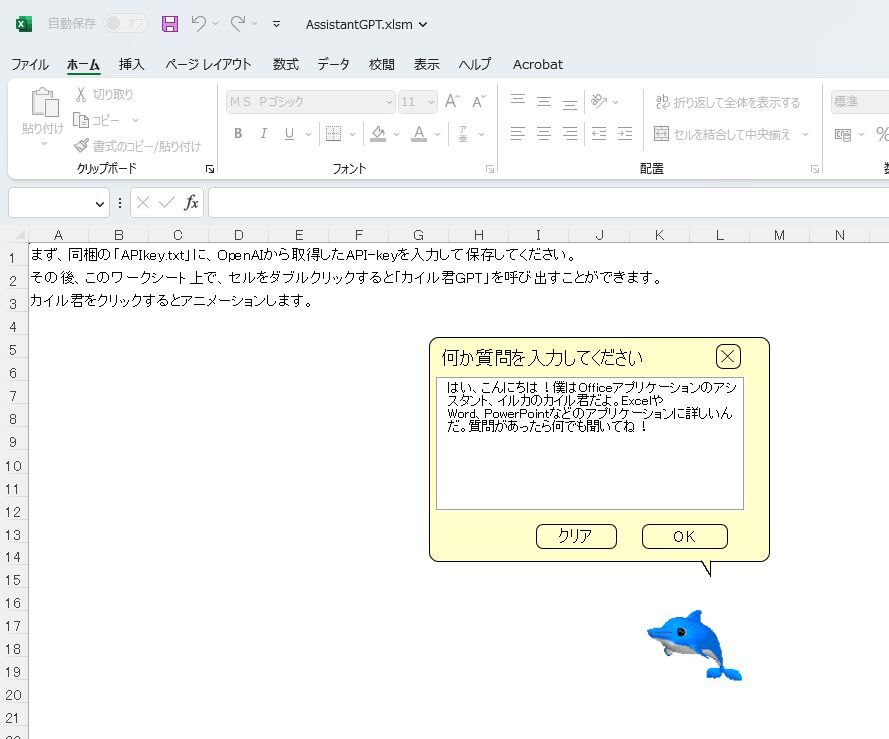Select the Format Painter icon

(82, 145)
